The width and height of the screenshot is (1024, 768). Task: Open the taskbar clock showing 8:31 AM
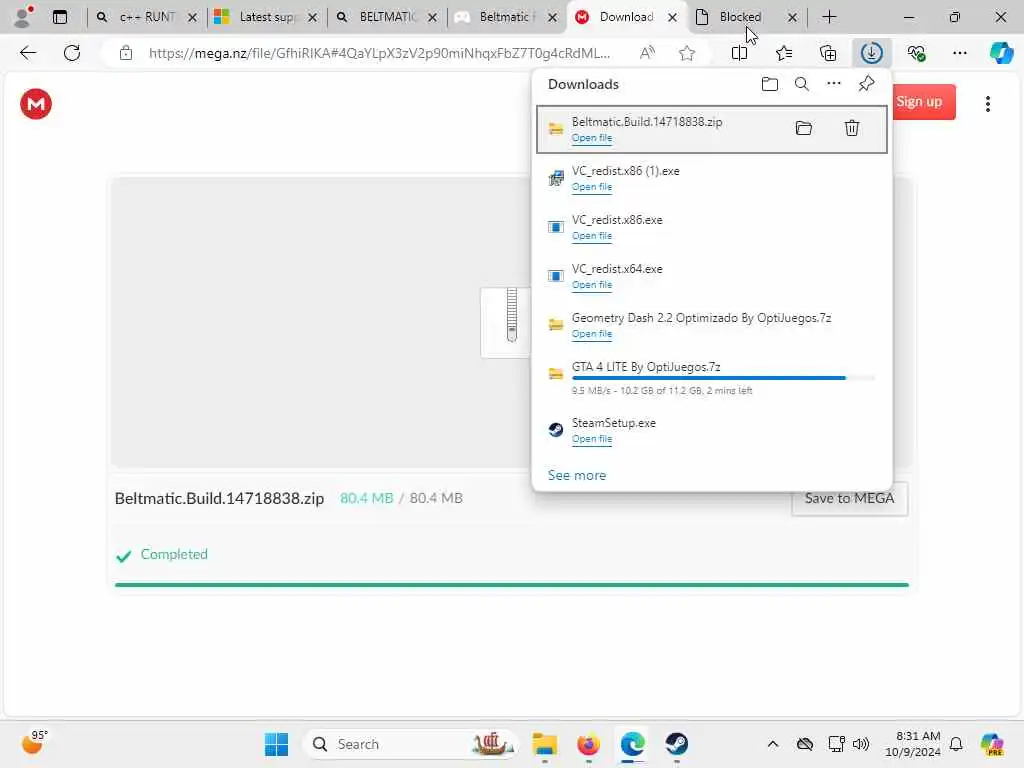click(x=912, y=744)
